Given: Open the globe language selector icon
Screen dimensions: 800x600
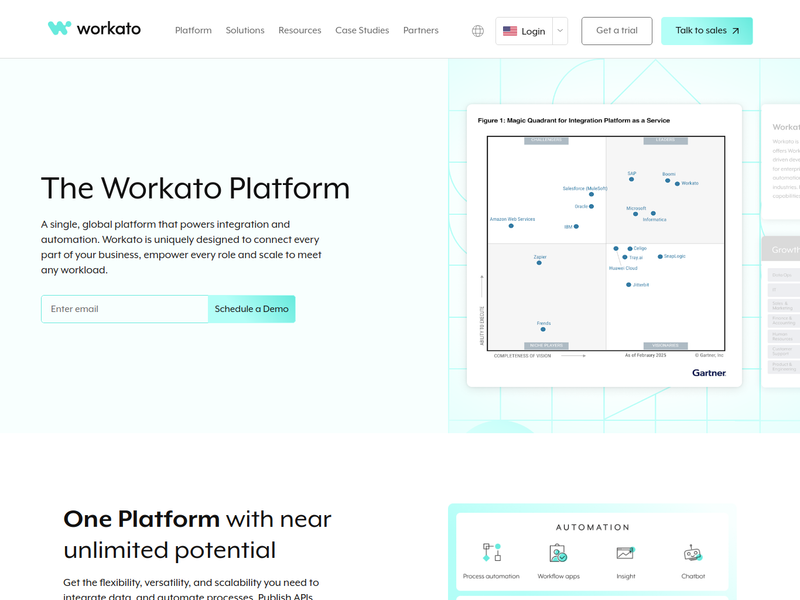Looking at the screenshot, I should 478,31.
